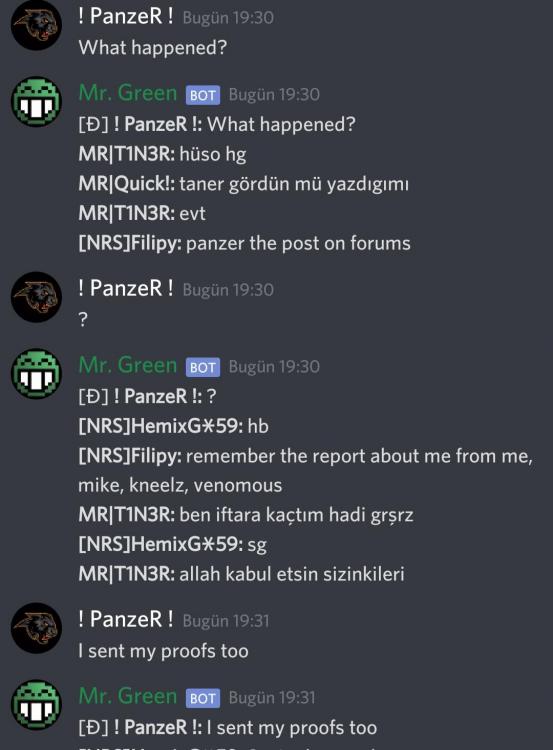The height and width of the screenshot is (750, 553).
Task: Click the BOT badge on the second Mr. Green message
Action: [x=203, y=367]
